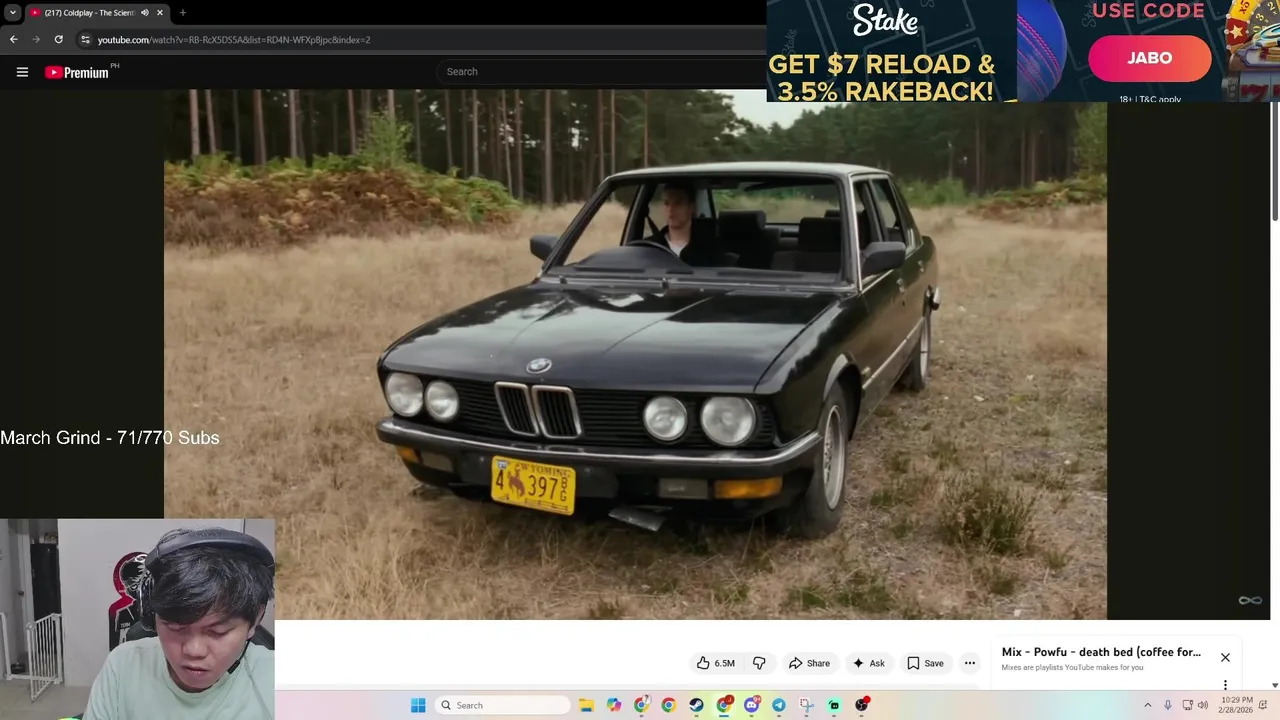The width and height of the screenshot is (1280, 720).
Task: Open the Chrome profile window with badge
Action: click(641, 705)
